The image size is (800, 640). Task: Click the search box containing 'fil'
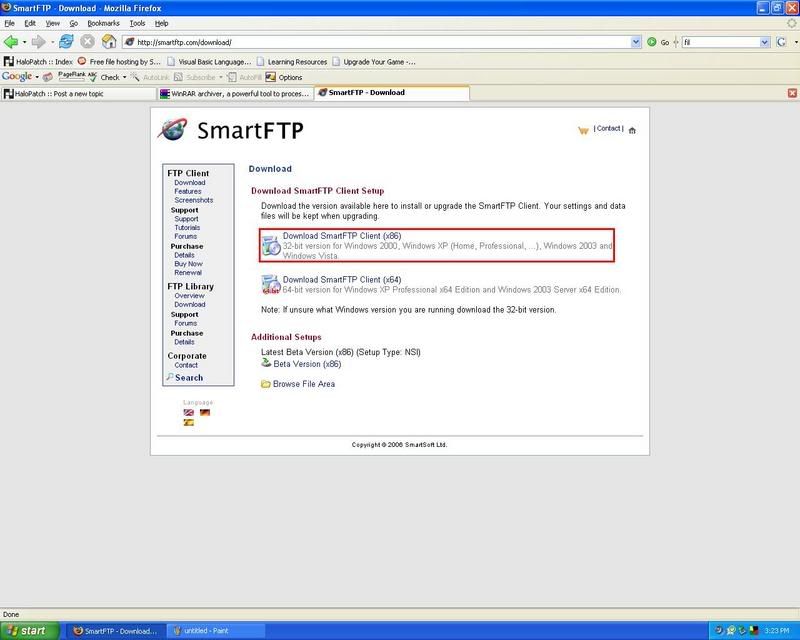tap(720, 42)
